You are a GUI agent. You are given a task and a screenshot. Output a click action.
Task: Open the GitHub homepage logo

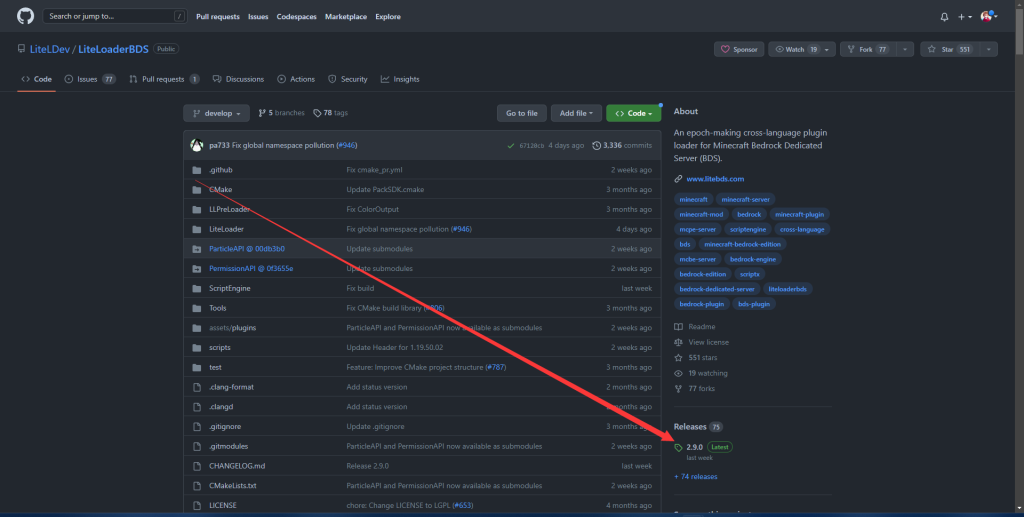click(x=25, y=16)
